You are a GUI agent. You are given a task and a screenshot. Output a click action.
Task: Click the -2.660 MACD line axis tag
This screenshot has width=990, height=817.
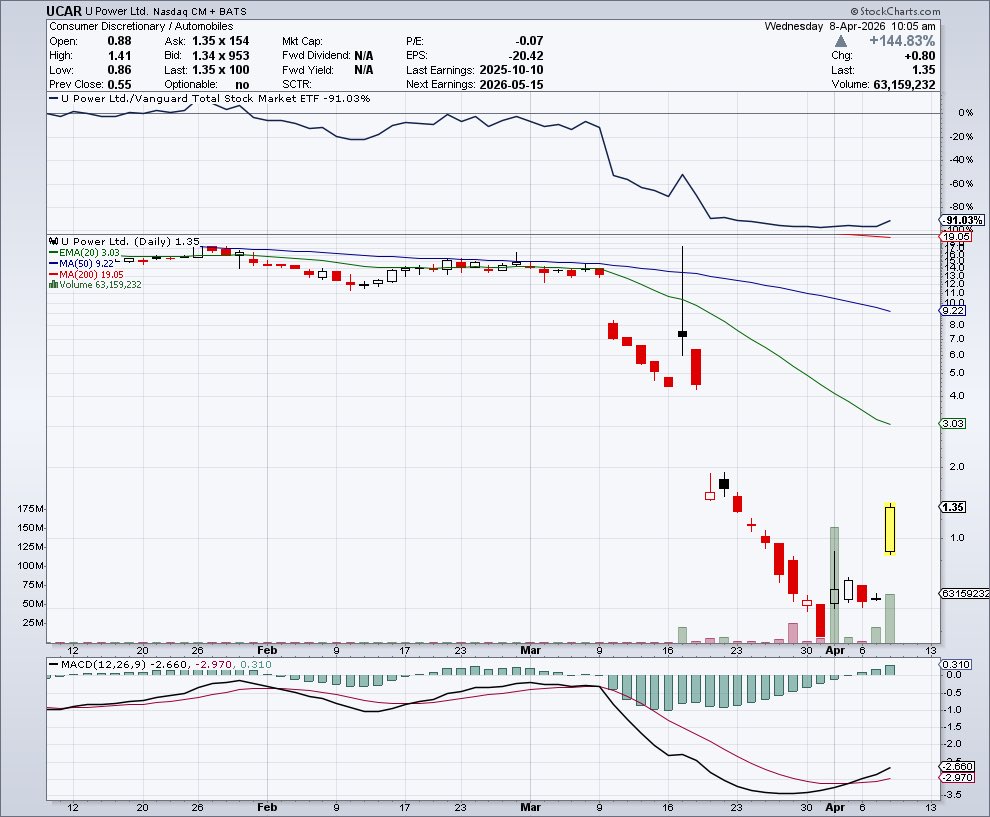coord(957,766)
